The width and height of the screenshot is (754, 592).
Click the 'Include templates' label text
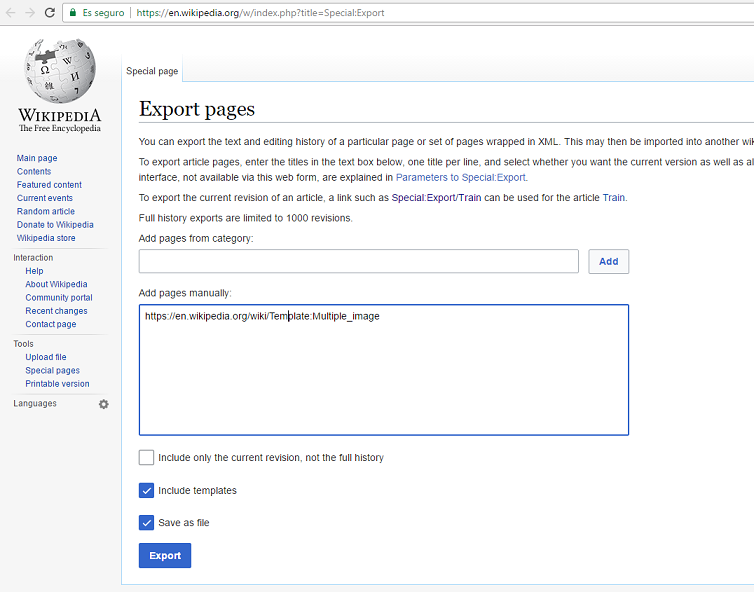pyautogui.click(x=198, y=491)
